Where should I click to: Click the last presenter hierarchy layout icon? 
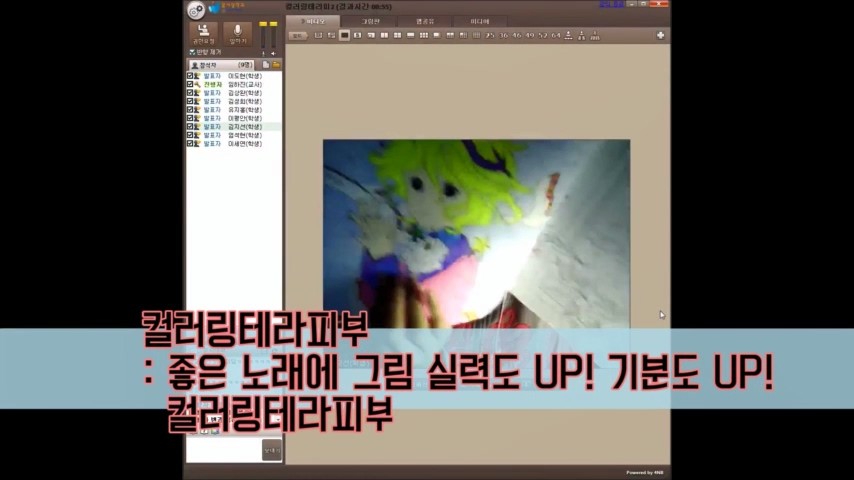coord(595,35)
